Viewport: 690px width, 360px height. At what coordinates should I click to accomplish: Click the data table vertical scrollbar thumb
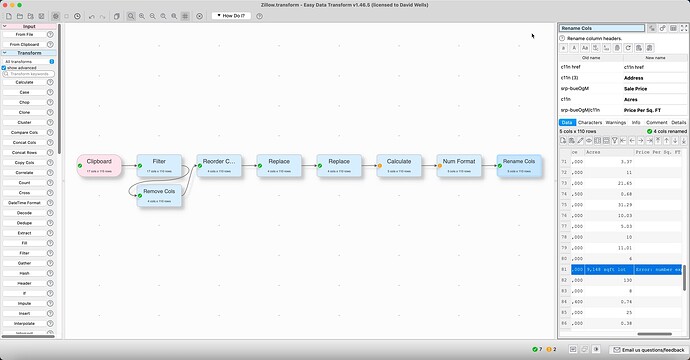[684, 278]
